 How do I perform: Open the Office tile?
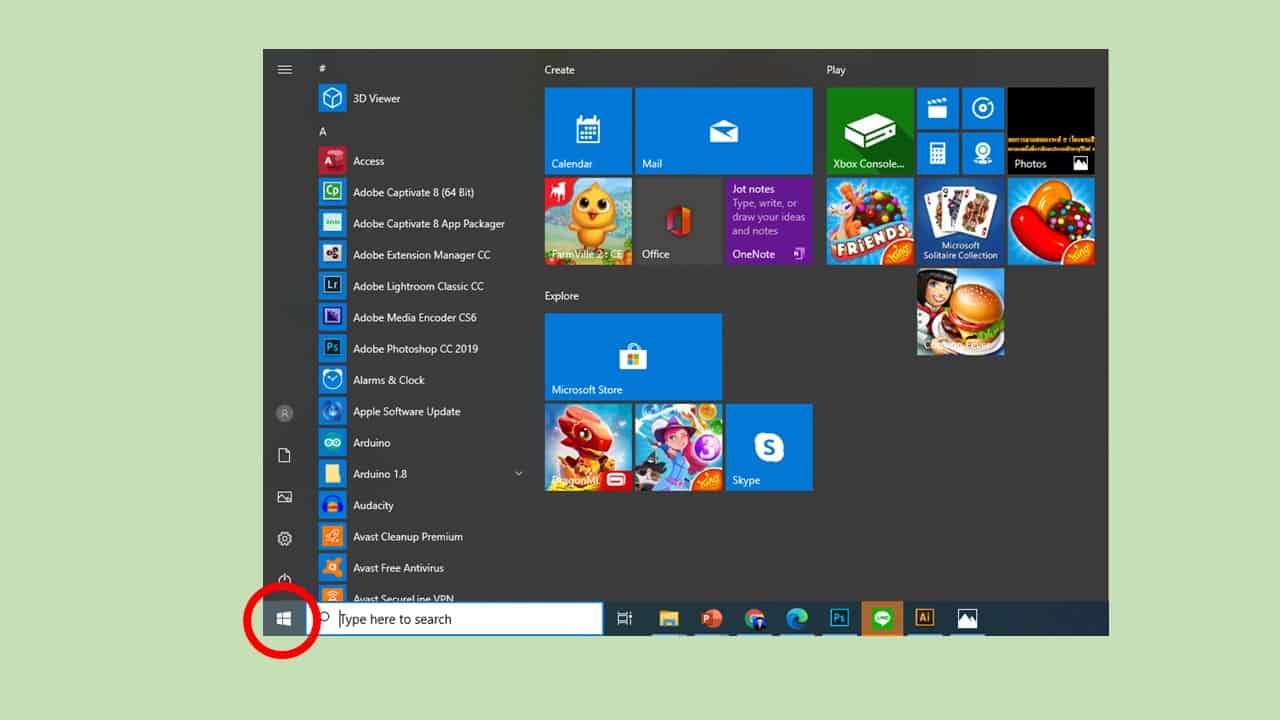click(678, 221)
